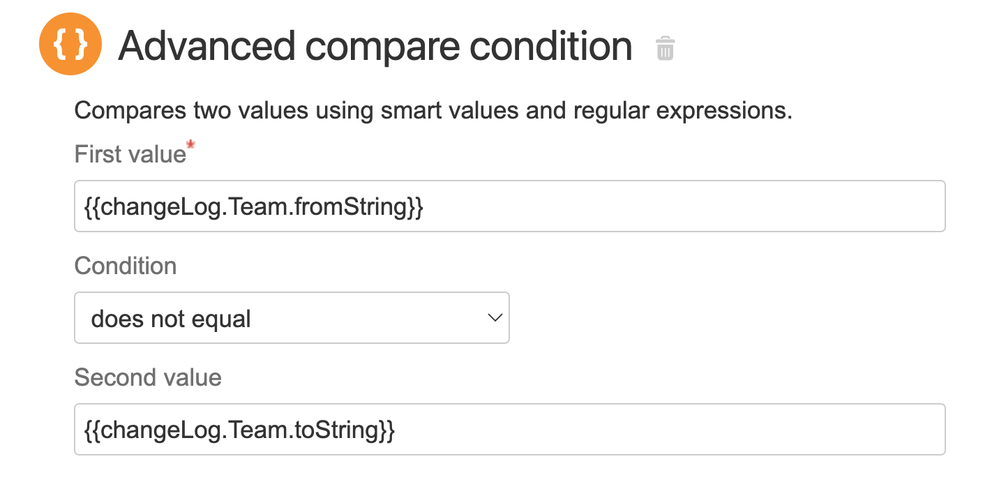Click the word "regular expressions" in description

click(x=682, y=111)
